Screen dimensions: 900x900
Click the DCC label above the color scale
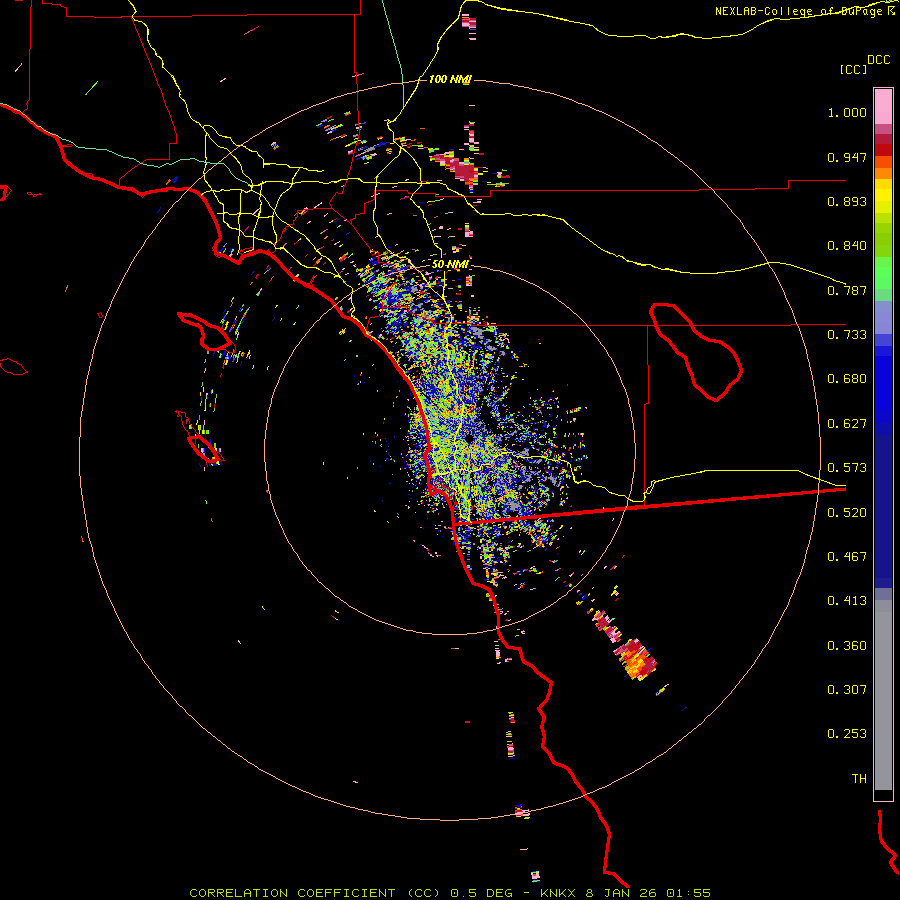click(x=878, y=60)
